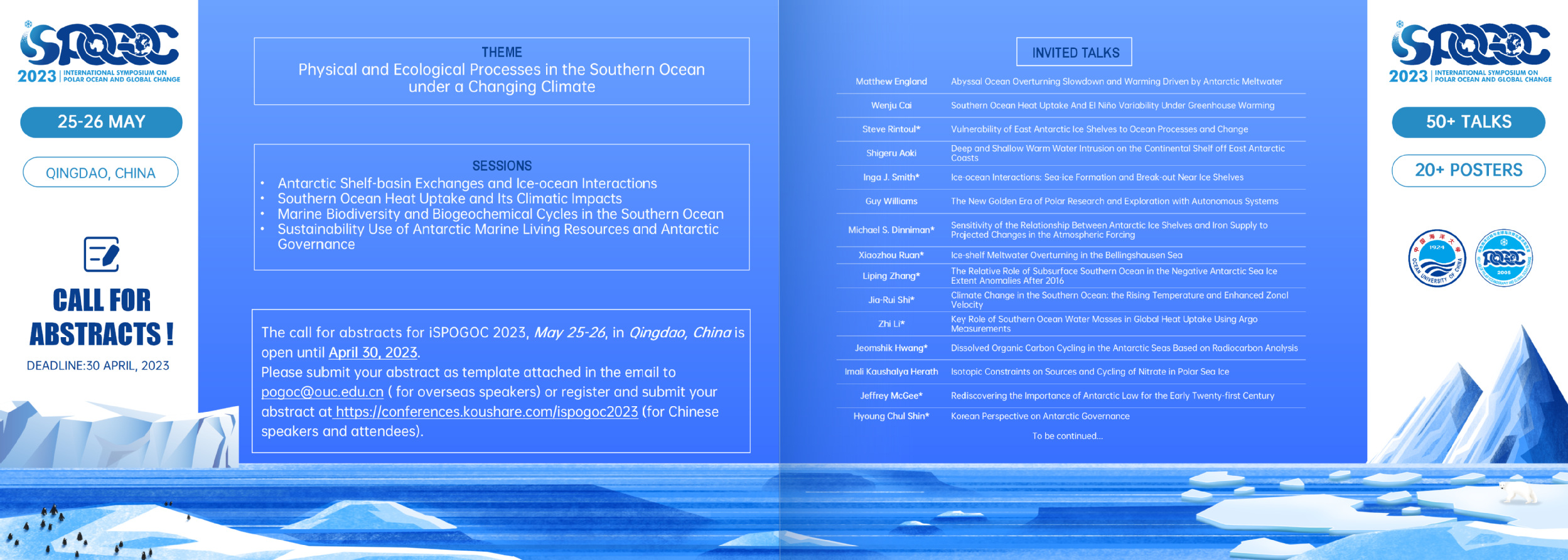Open the conferences.koushare.com/ispogoc2023 link
Viewport: 1568px width, 560px height.
[x=486, y=412]
